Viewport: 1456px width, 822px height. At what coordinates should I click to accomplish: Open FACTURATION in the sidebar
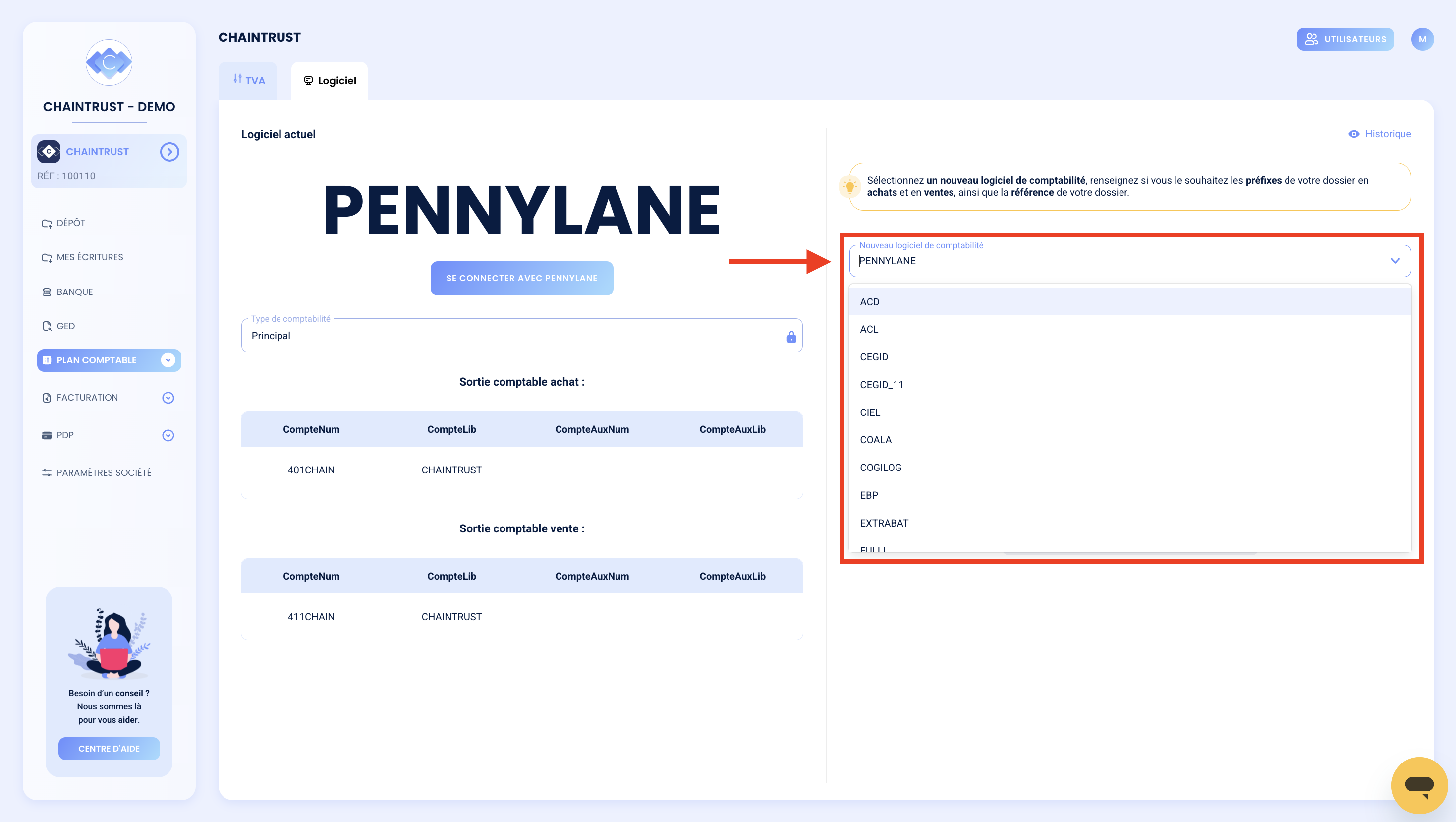pyautogui.click(x=109, y=398)
